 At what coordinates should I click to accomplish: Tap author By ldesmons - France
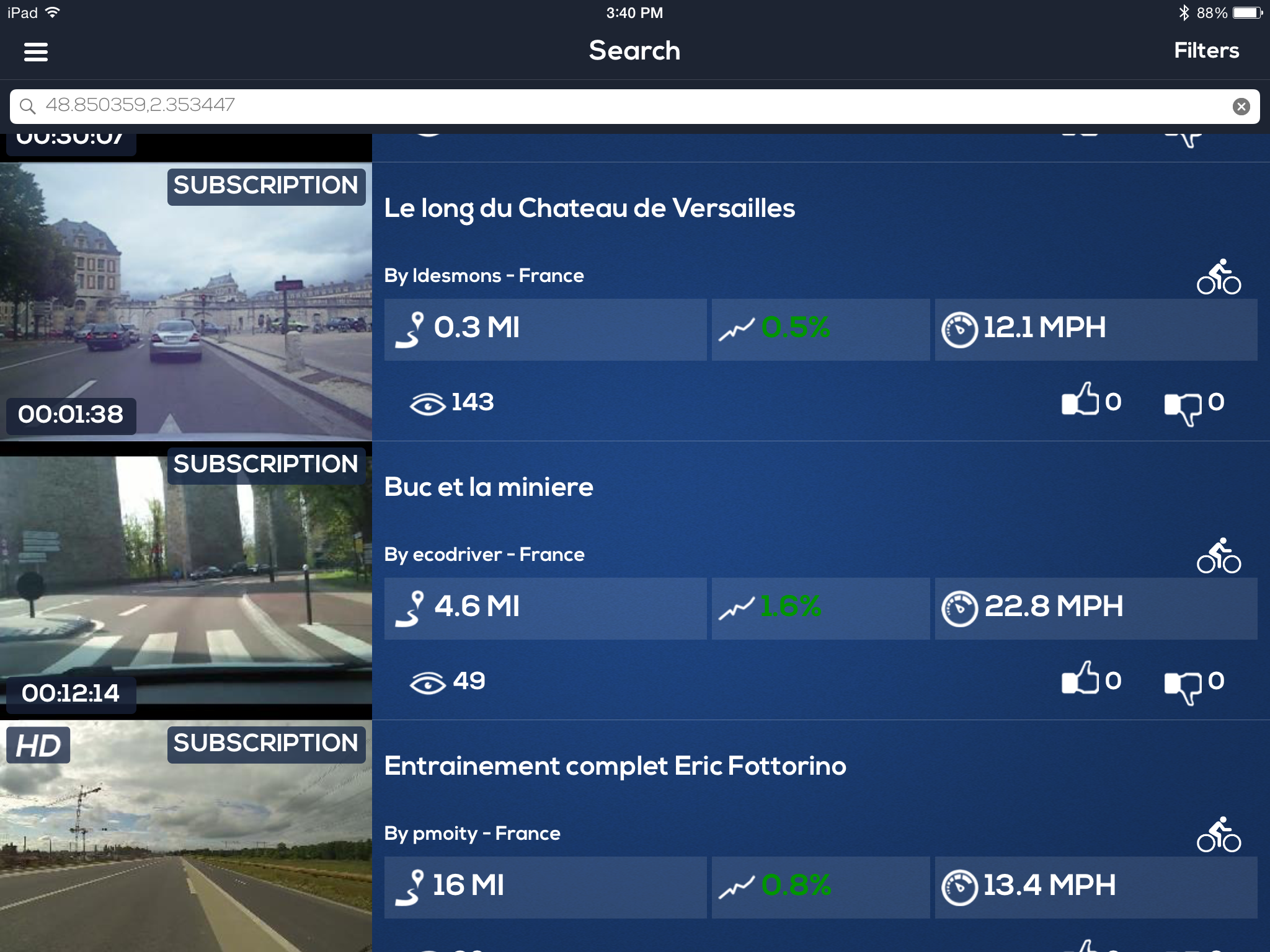pos(484,276)
